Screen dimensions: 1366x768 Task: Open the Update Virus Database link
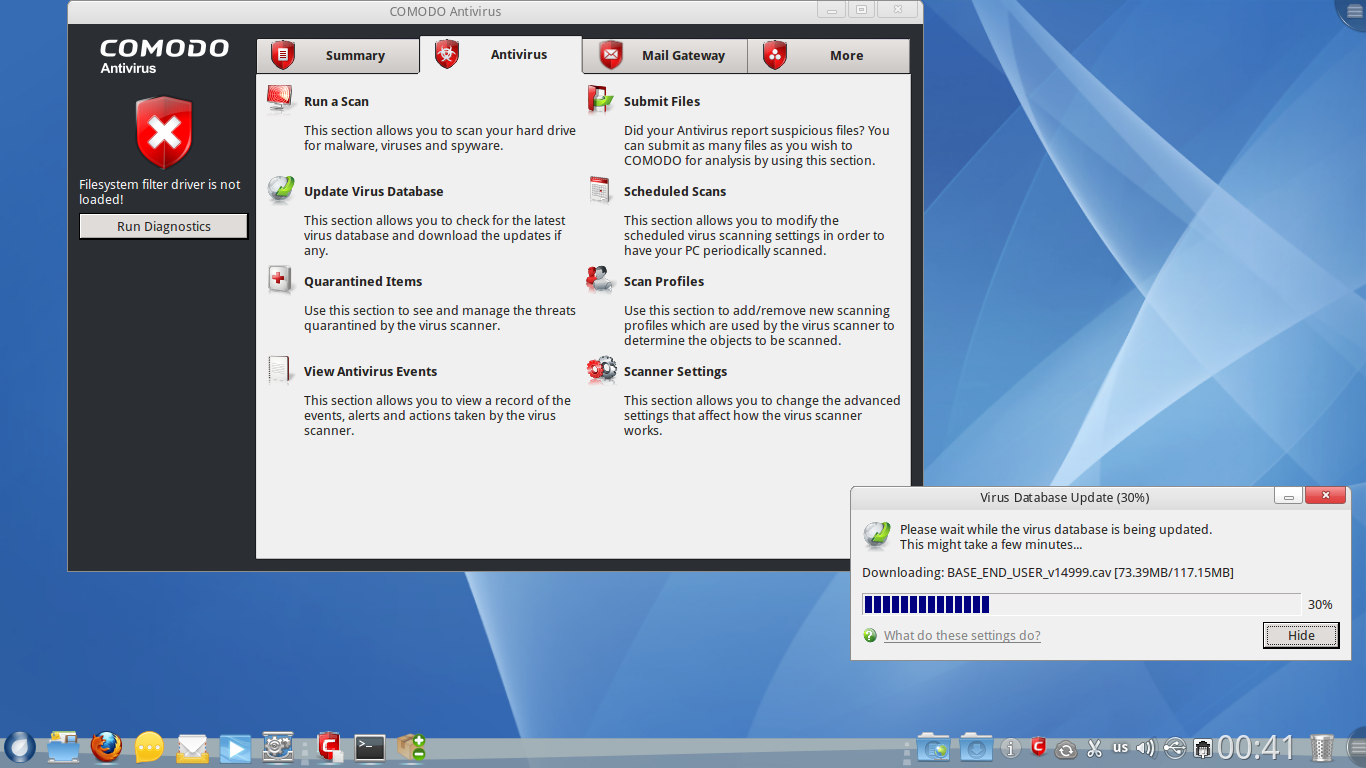tap(374, 191)
